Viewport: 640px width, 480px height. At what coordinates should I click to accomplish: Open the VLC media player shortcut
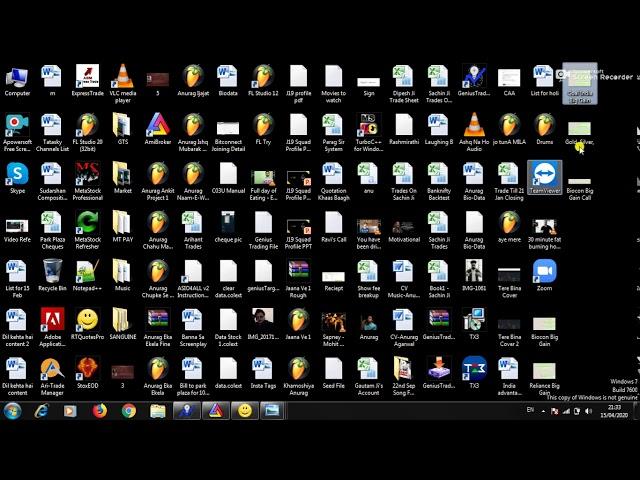point(122,84)
